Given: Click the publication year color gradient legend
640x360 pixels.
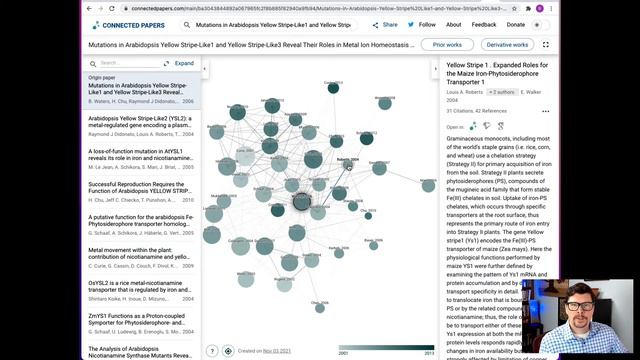Looking at the screenshot, I should [386, 348].
